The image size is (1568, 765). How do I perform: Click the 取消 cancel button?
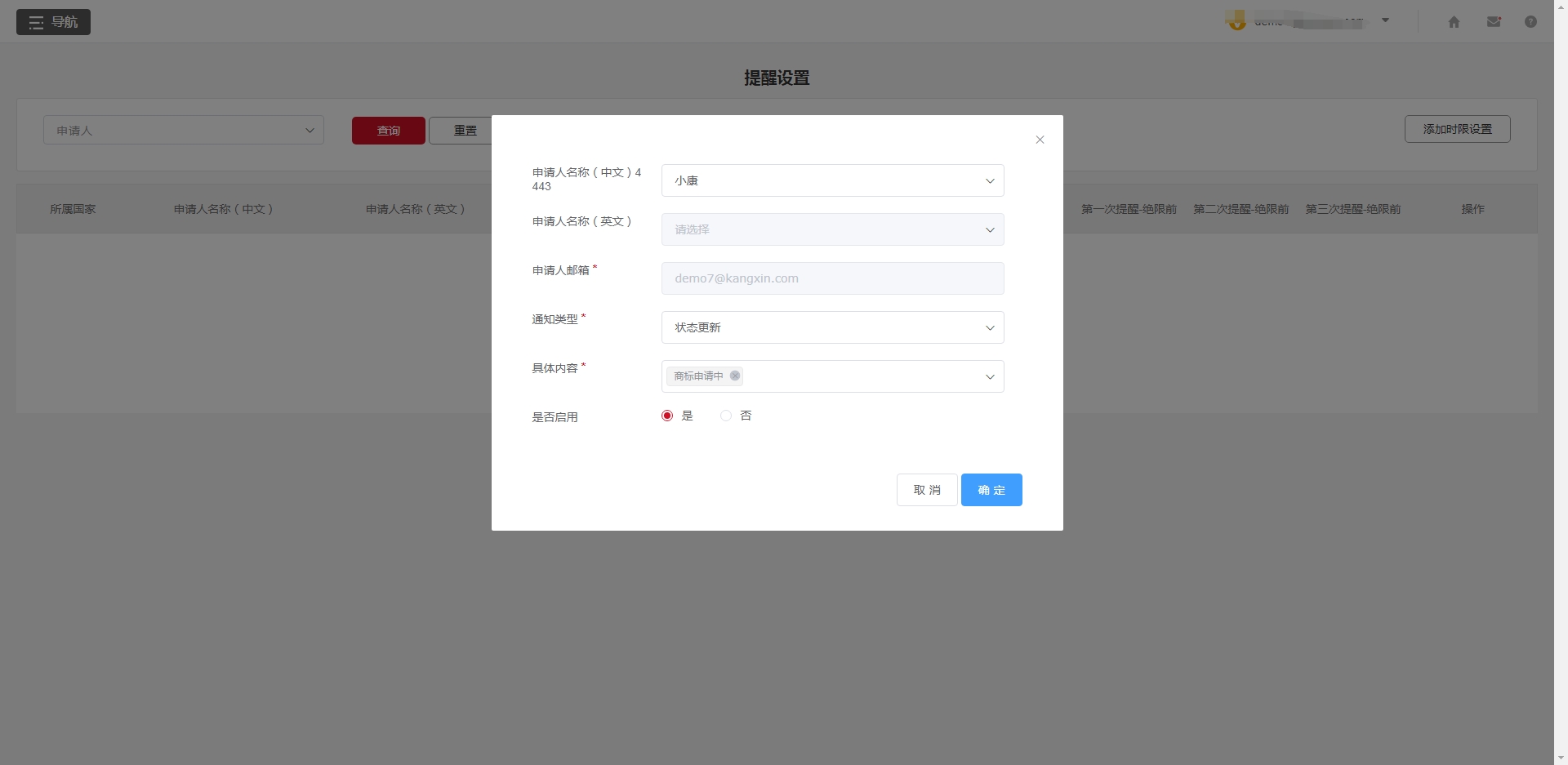(927, 490)
